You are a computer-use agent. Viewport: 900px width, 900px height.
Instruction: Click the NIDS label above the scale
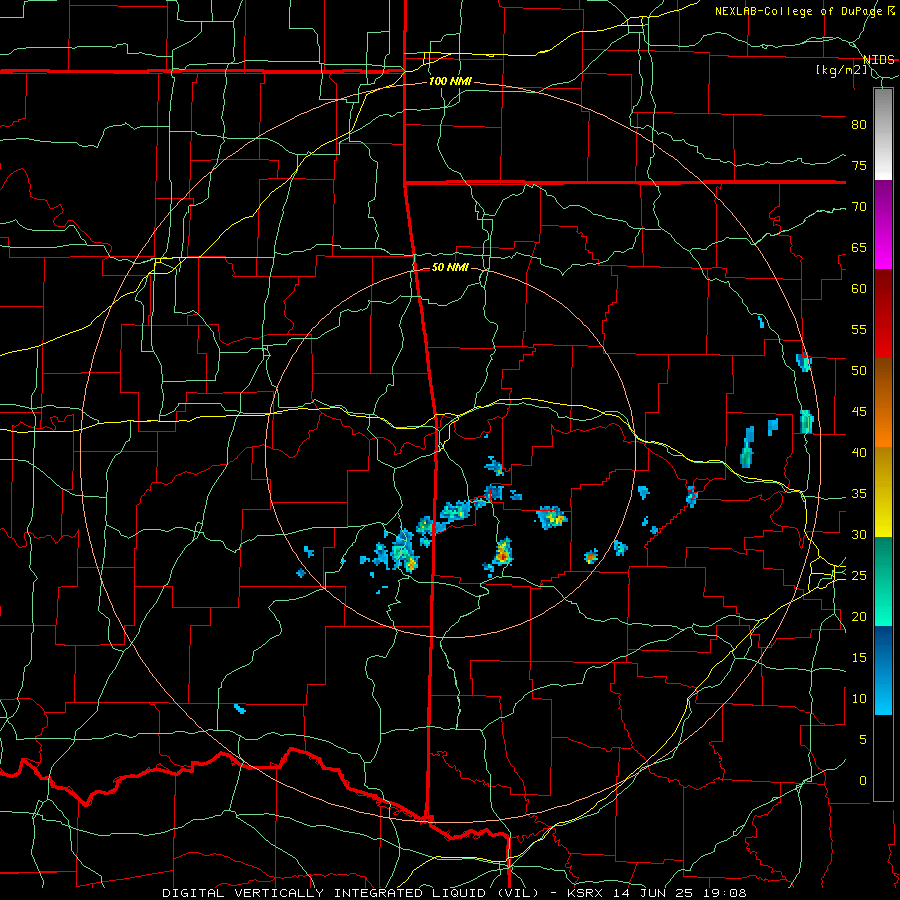(878, 60)
